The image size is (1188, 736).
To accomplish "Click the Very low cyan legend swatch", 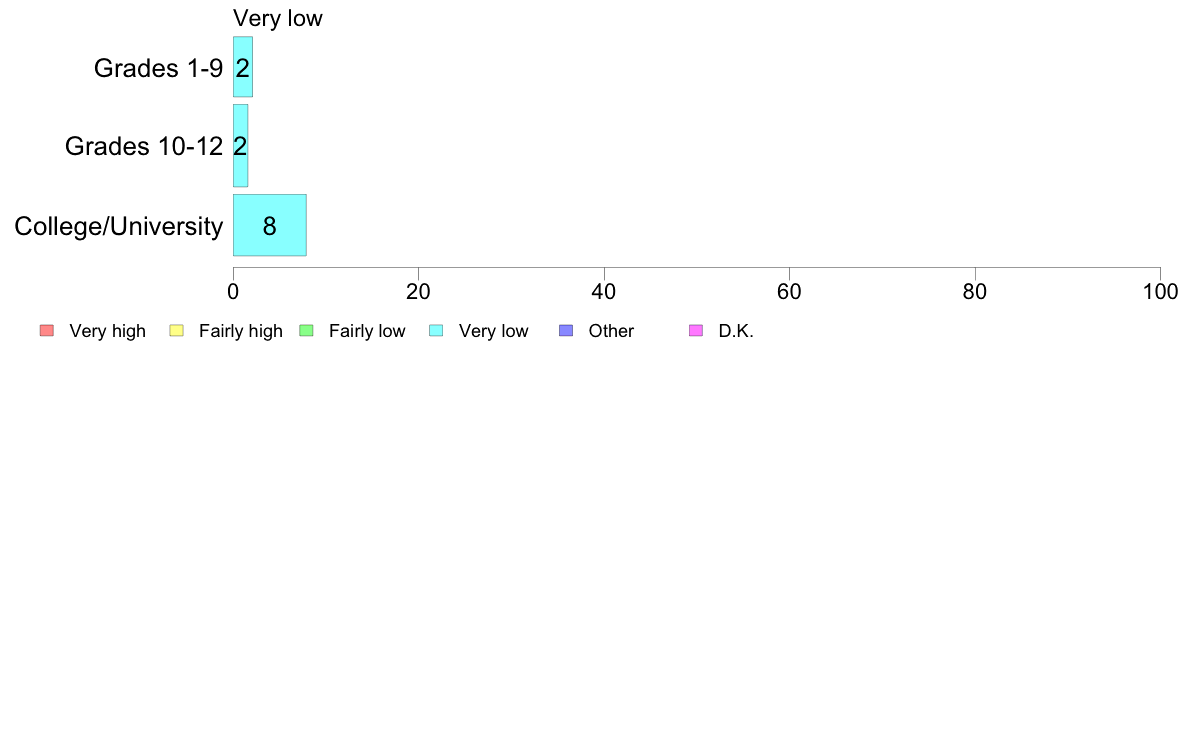I will tap(436, 330).
